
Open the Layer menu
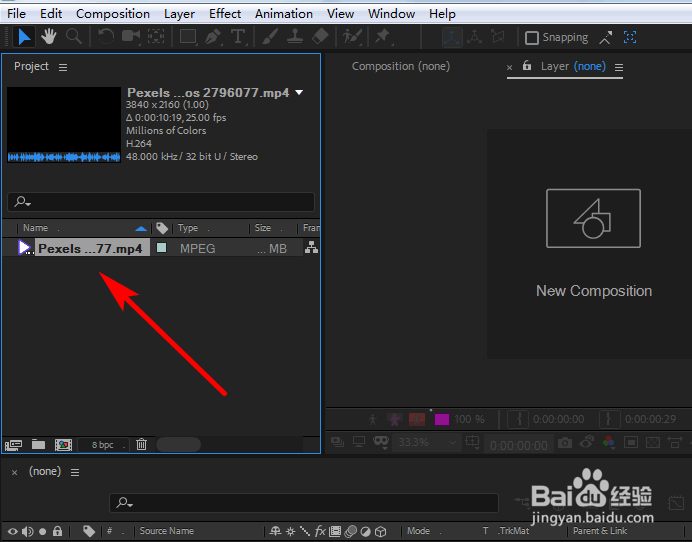[x=179, y=14]
